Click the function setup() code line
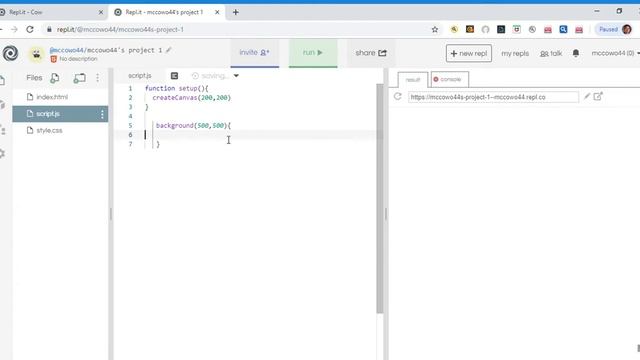 tap(177, 89)
